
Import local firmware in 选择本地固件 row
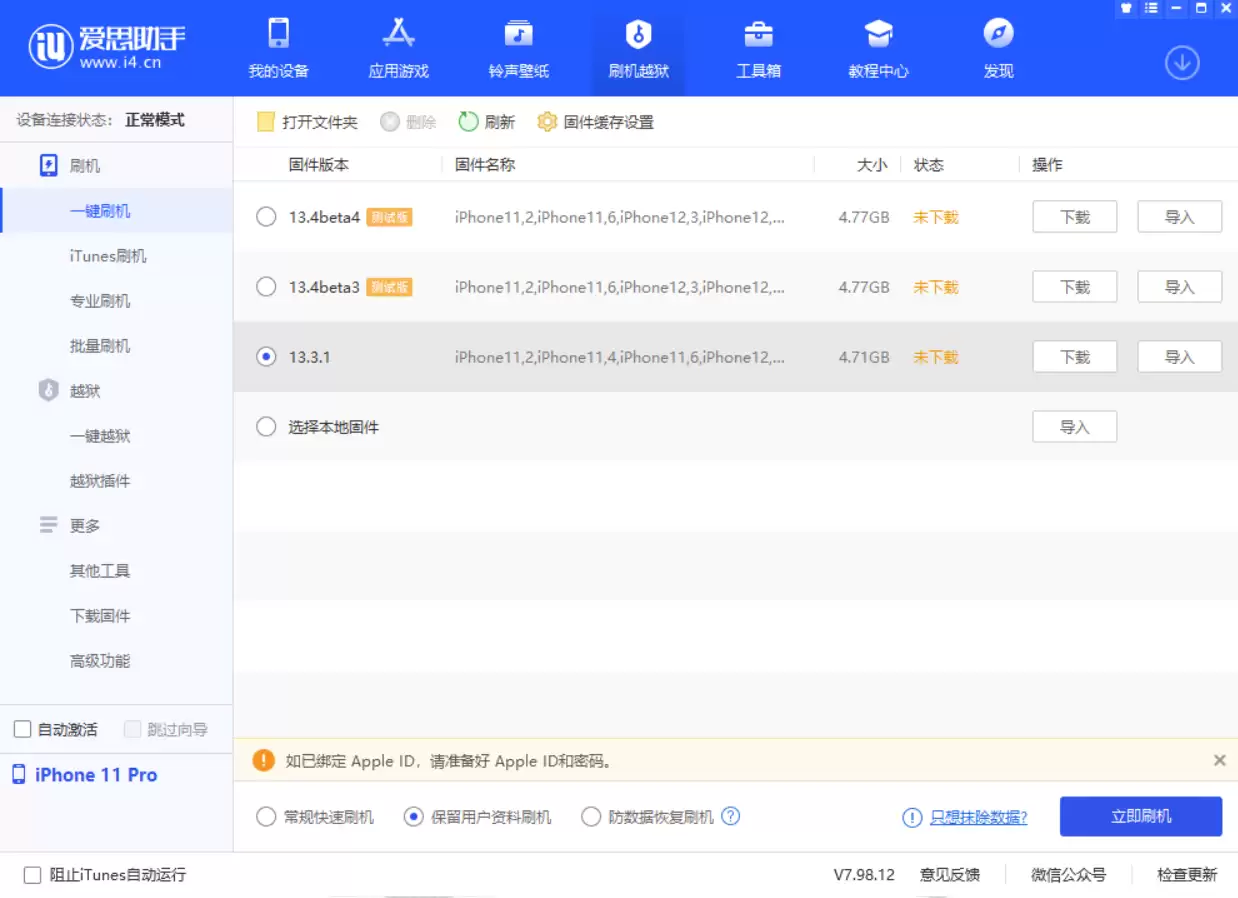[x=1075, y=427]
